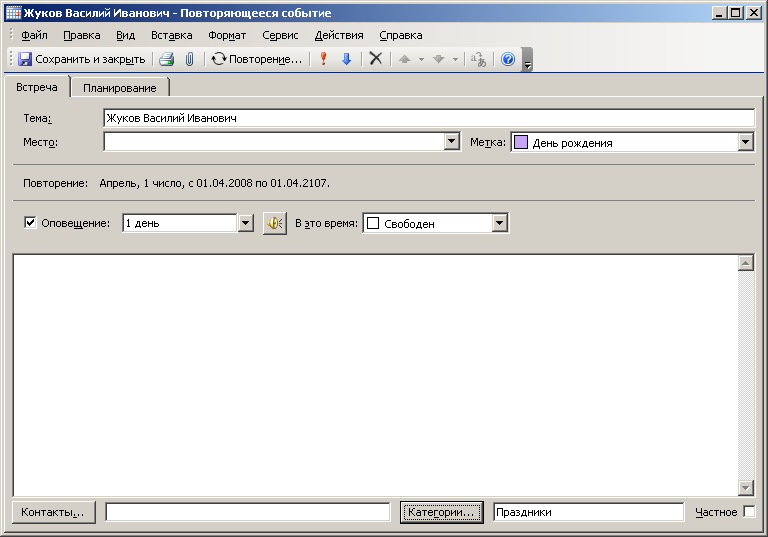Screen dimensions: 768x537
Task: Click Save and Close (Сохранить и закрыть)
Action: (82, 59)
